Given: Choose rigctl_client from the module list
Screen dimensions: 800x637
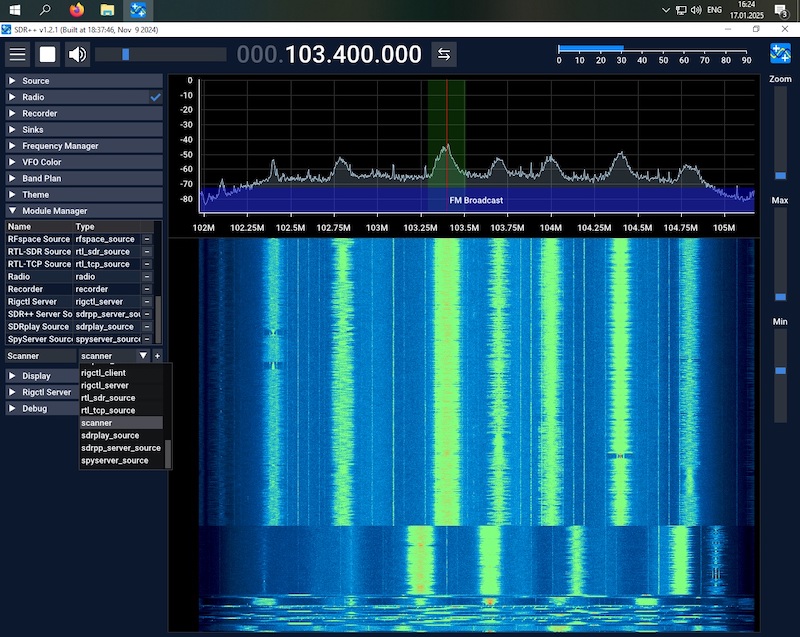Looking at the screenshot, I should [121, 373].
